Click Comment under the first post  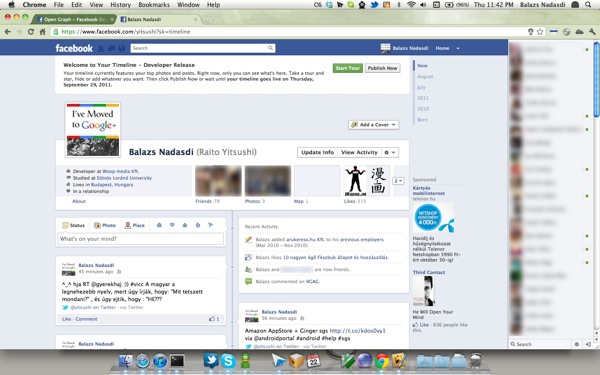coord(86,319)
